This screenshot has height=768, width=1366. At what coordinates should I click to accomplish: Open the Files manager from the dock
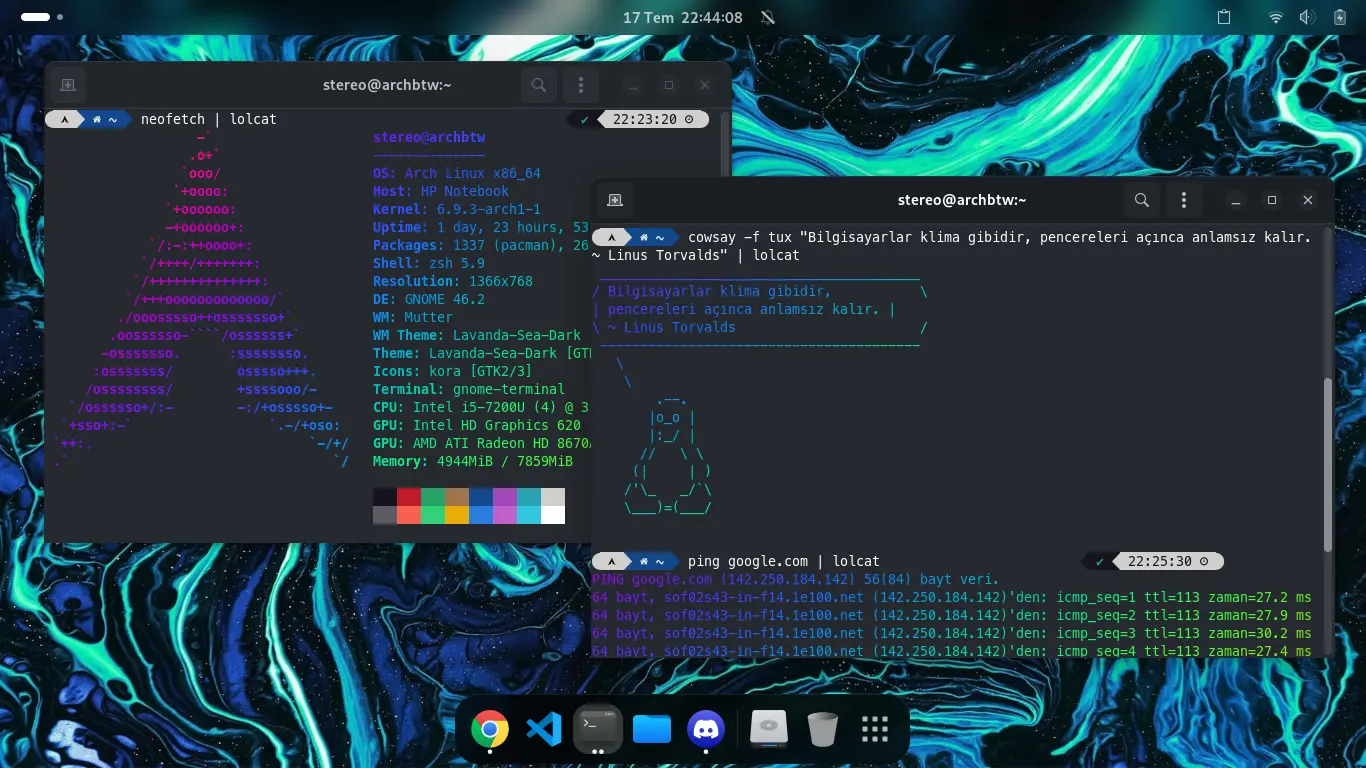652,729
